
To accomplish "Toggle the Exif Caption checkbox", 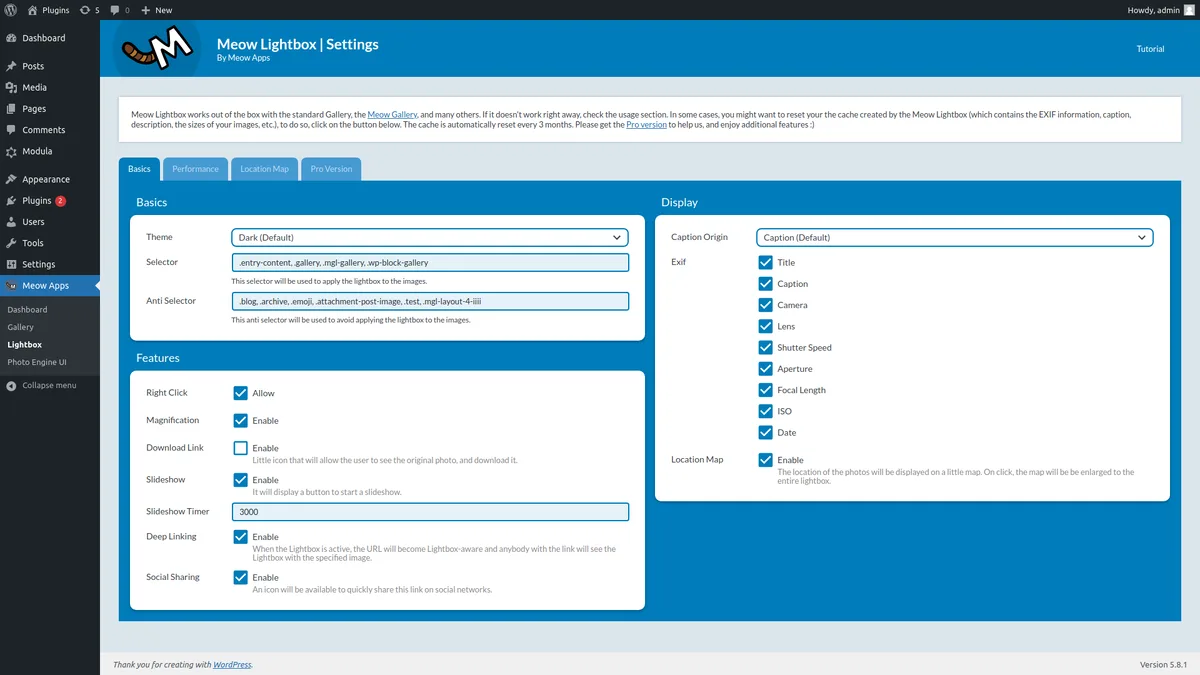I will point(765,284).
